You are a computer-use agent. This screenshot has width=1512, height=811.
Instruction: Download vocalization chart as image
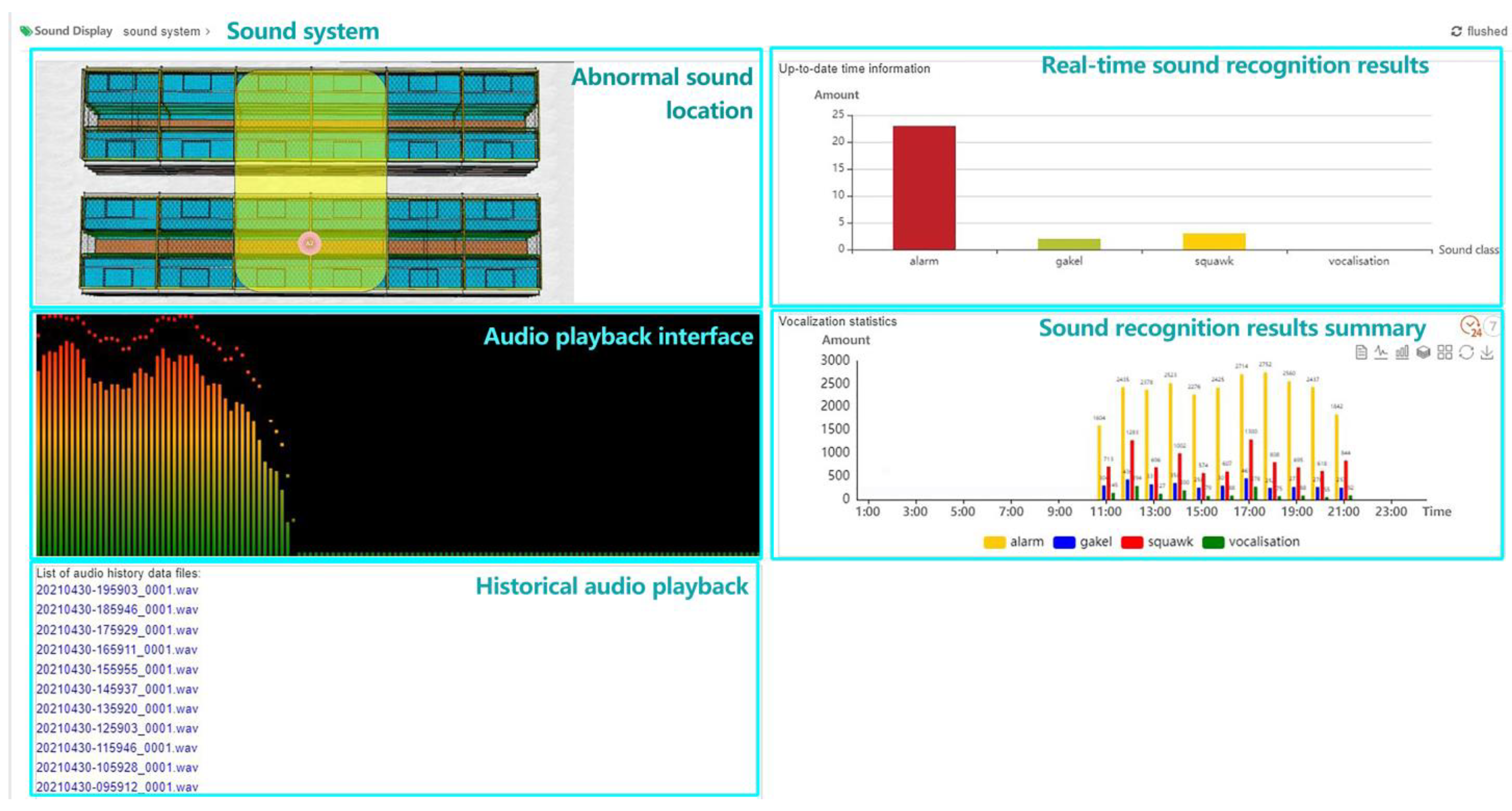pos(1487,352)
